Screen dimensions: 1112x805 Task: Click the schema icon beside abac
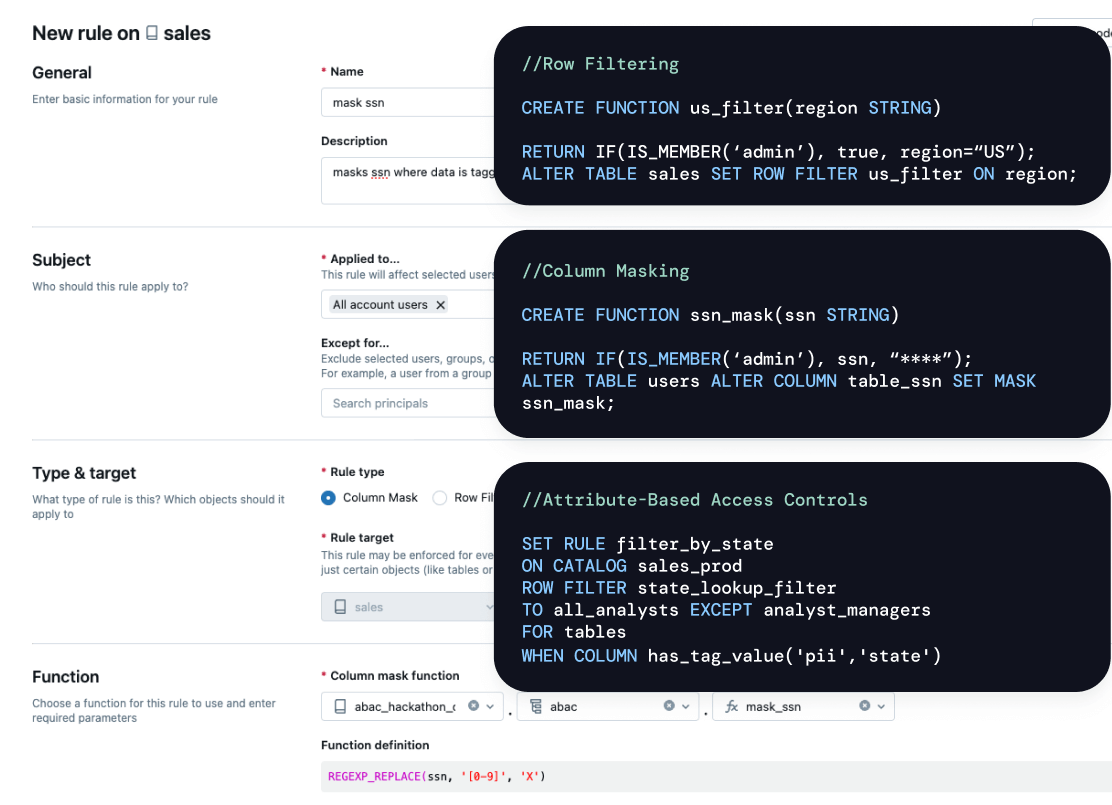click(536, 706)
